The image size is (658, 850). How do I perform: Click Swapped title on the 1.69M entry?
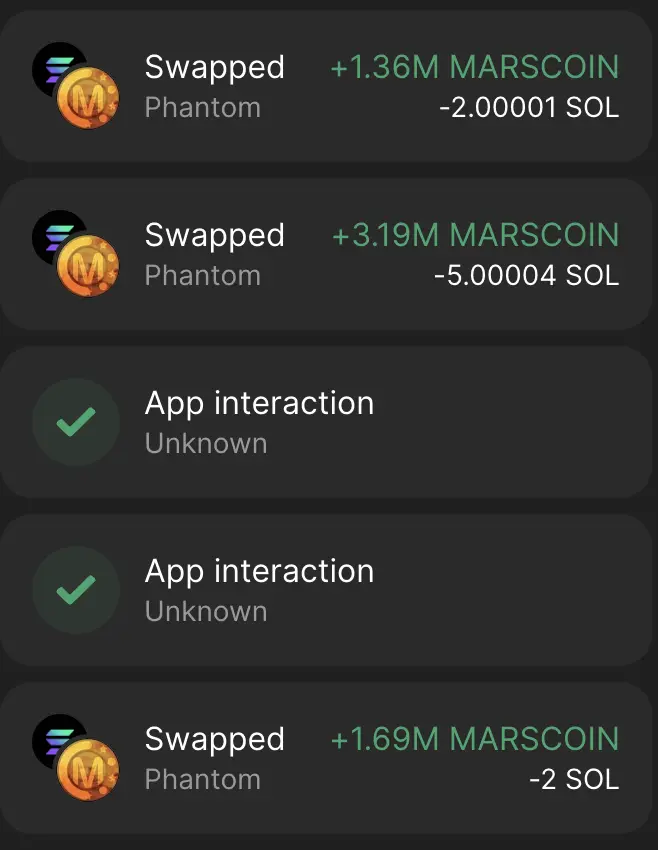(x=215, y=740)
